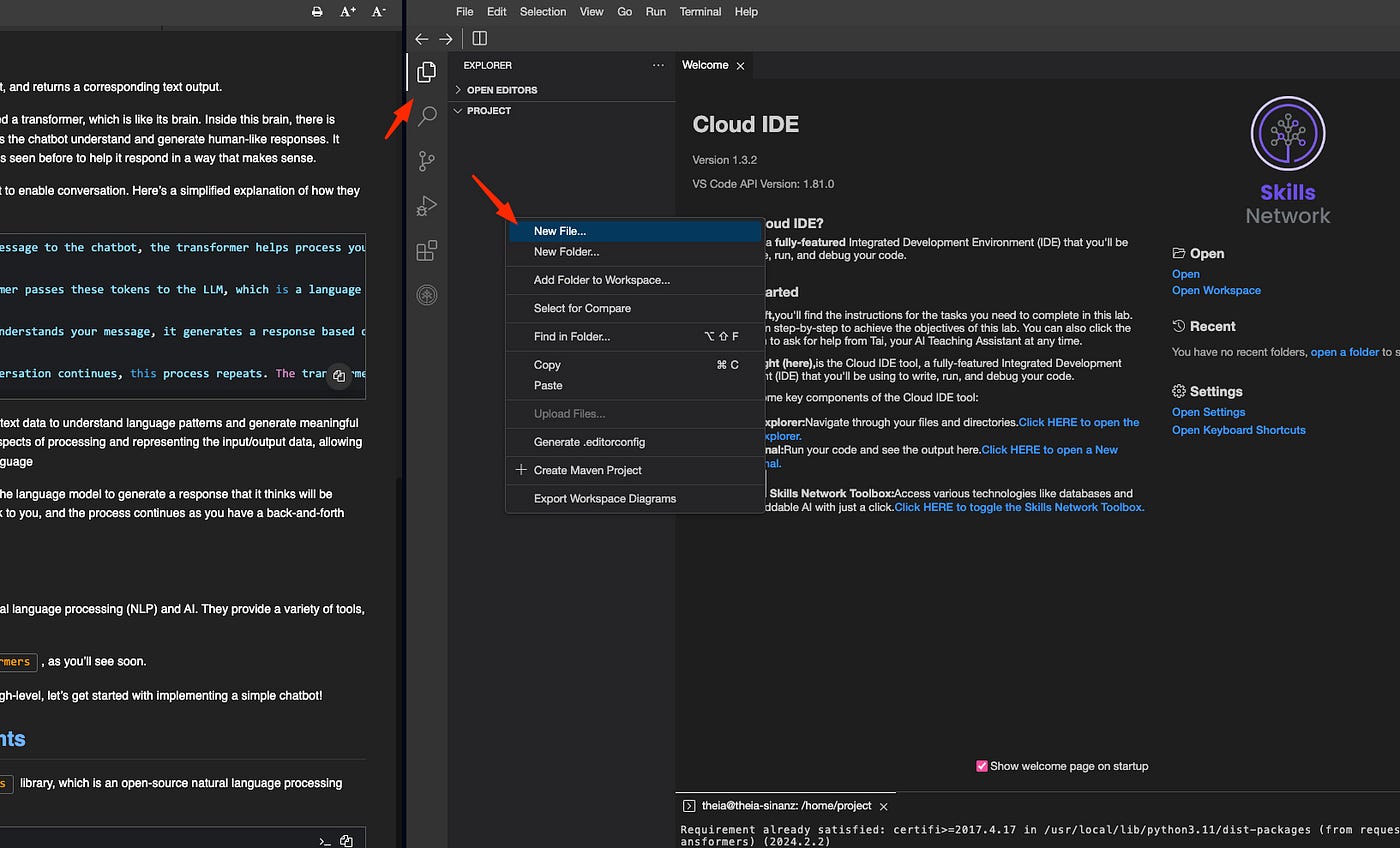Click the copy icon at bottom of instructions
Image resolution: width=1400 pixels, height=848 pixels.
tap(346, 841)
